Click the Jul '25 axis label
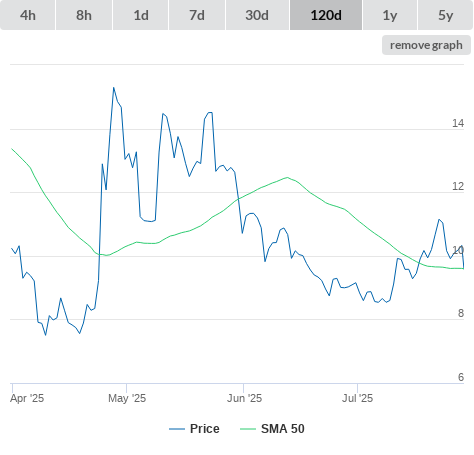Screen dimensions: 474x455 pos(357,398)
